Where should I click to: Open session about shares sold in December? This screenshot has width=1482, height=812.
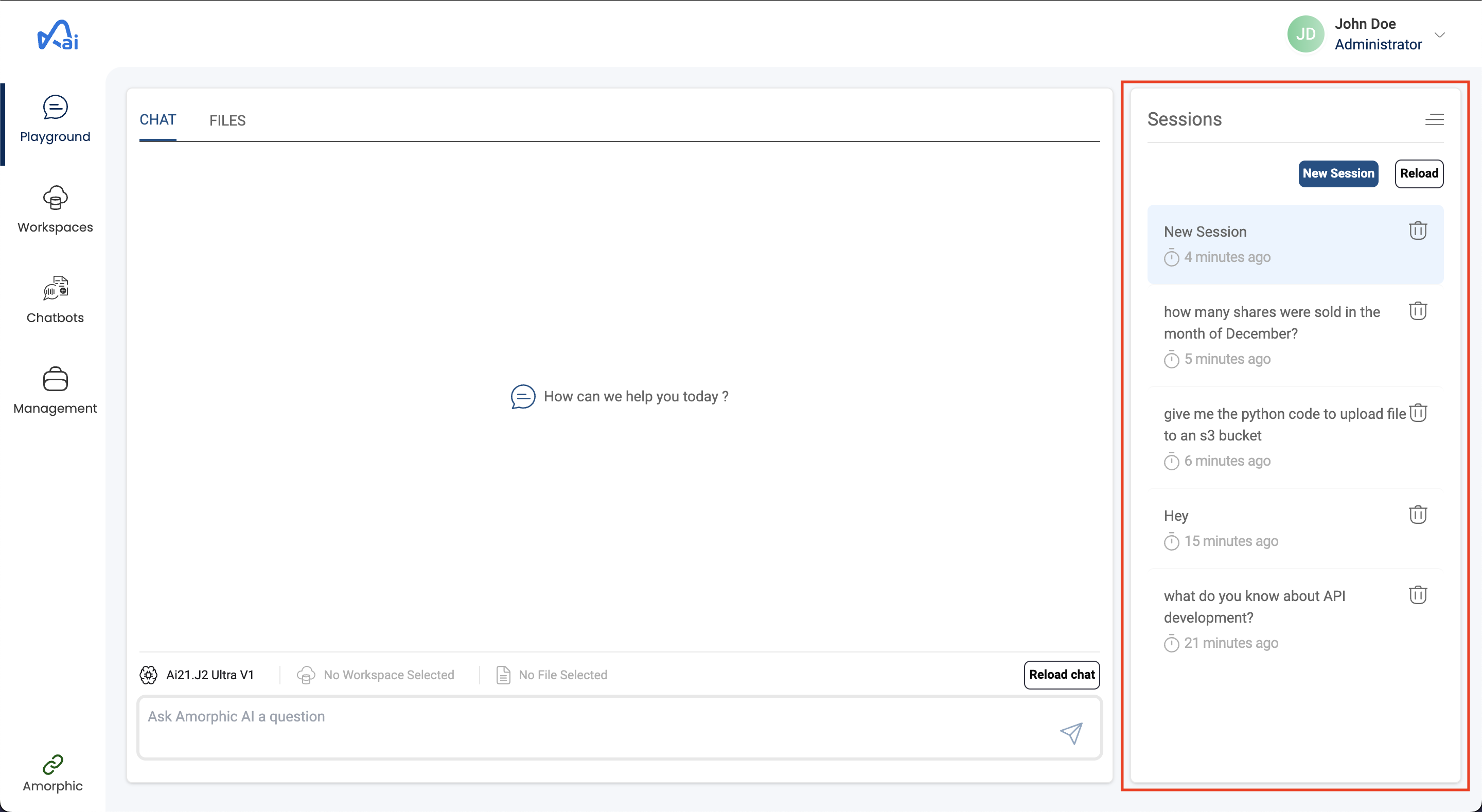coord(1295,335)
